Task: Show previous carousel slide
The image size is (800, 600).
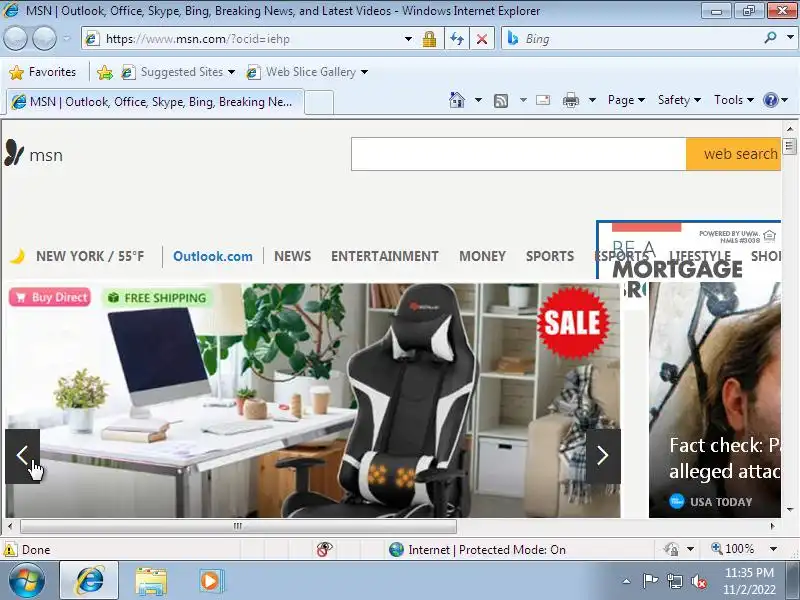Action: (22, 456)
